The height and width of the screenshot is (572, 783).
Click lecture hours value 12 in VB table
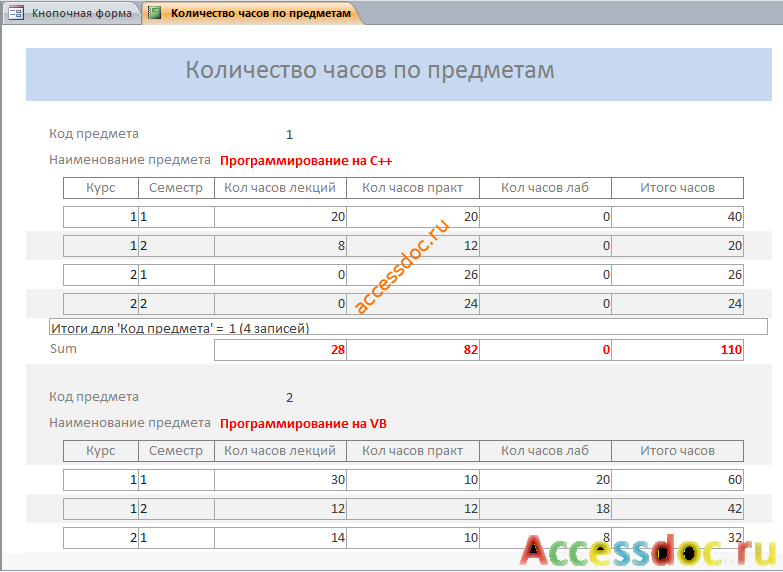pos(280,509)
